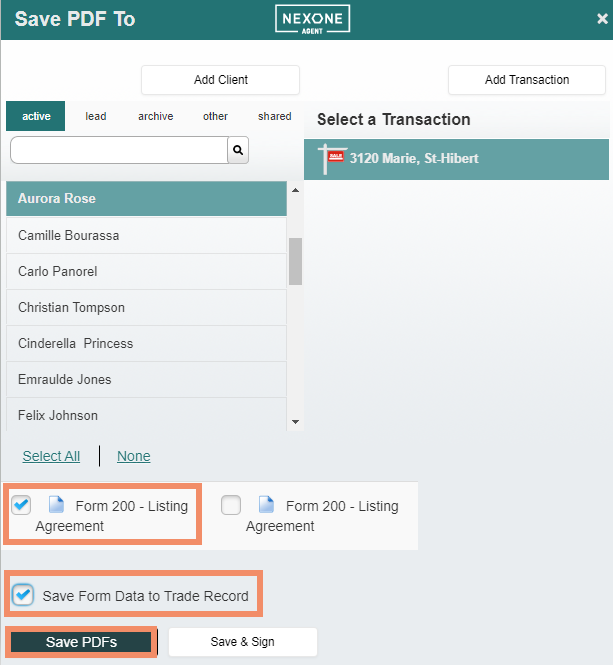The image size is (613, 665).
Task: Click the search magnifier icon
Action: click(x=238, y=150)
